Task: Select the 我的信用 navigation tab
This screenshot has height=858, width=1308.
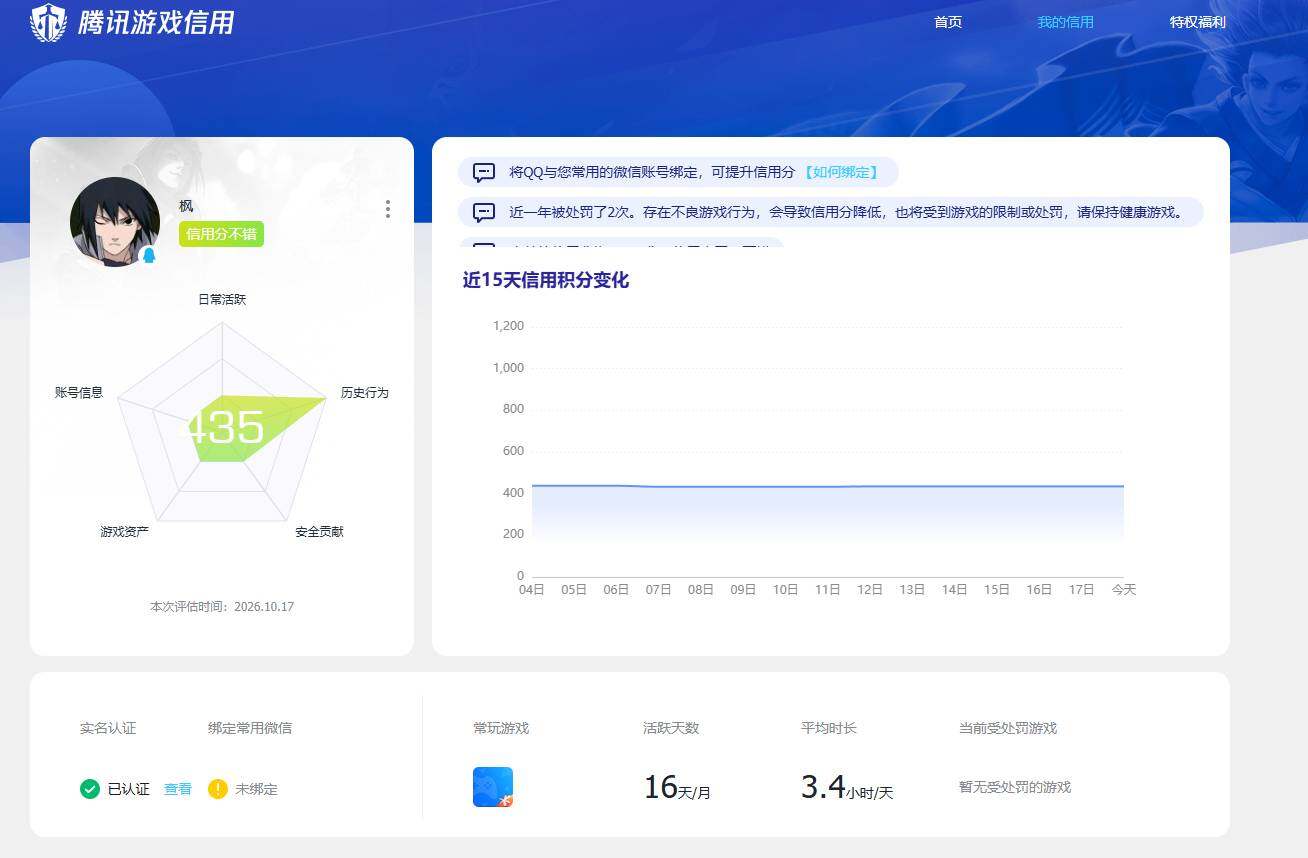Action: coord(1065,22)
